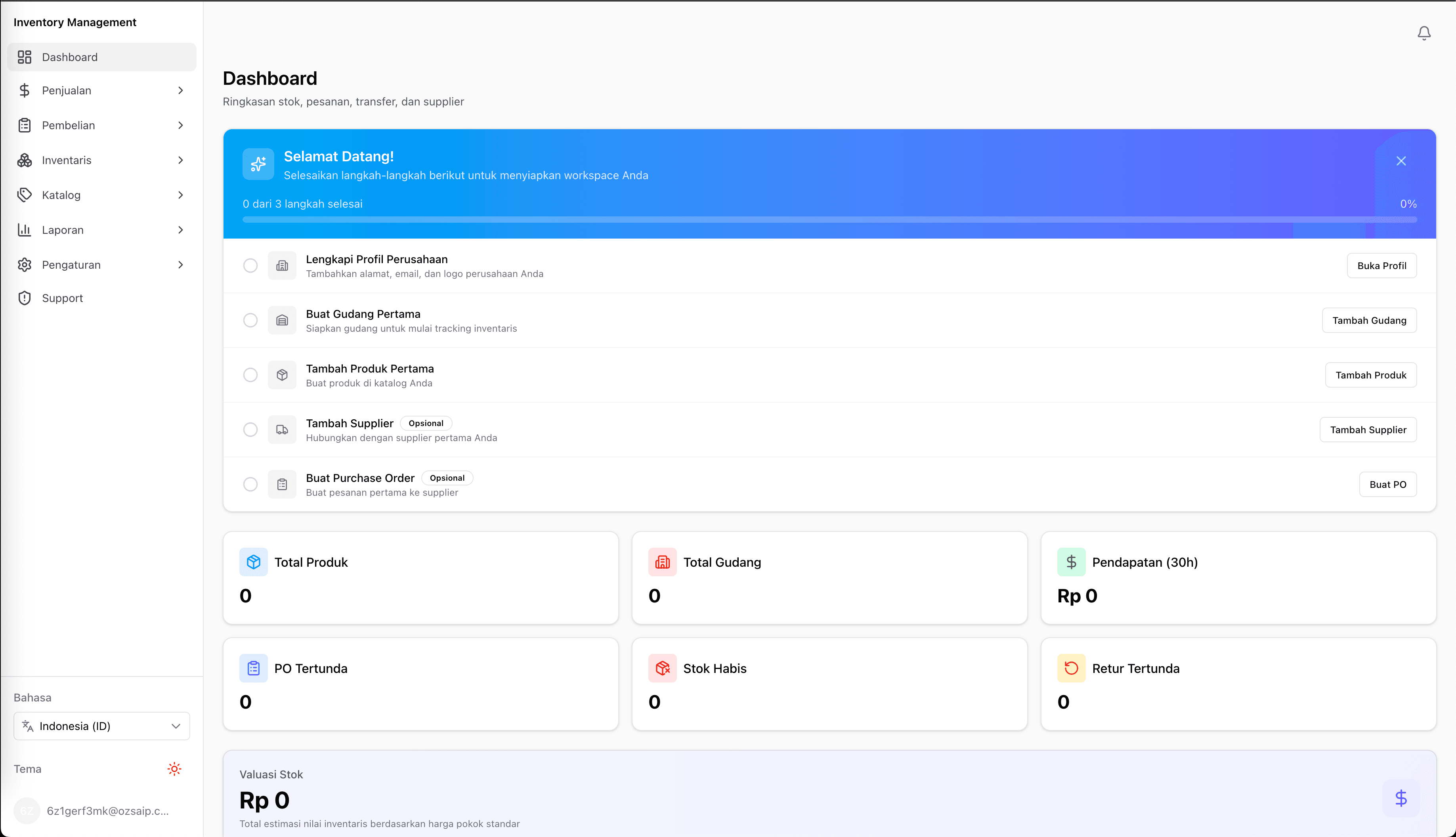Click the Tambah Supplier button

(1368, 430)
